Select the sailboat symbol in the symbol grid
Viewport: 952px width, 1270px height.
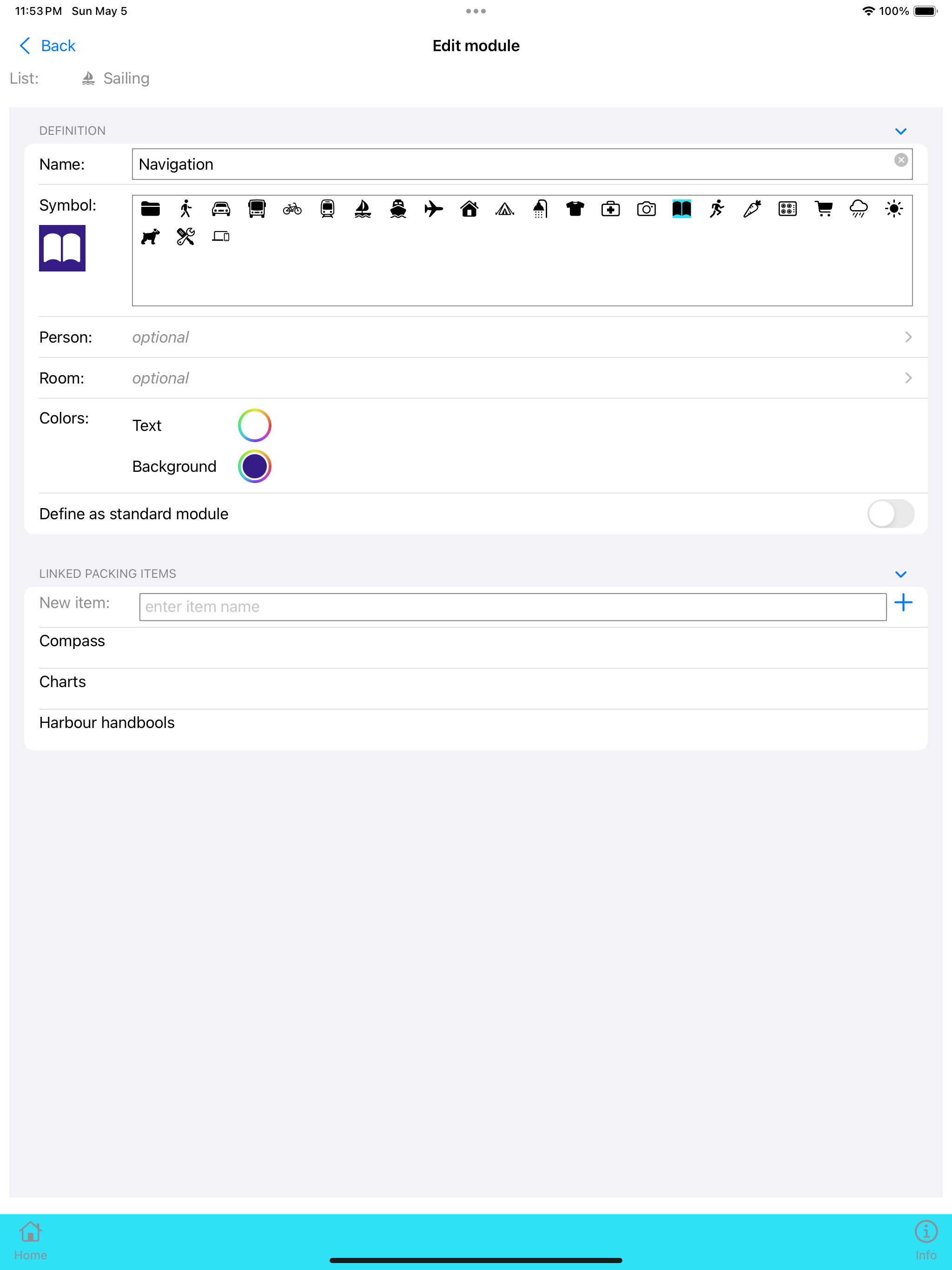tap(363, 208)
